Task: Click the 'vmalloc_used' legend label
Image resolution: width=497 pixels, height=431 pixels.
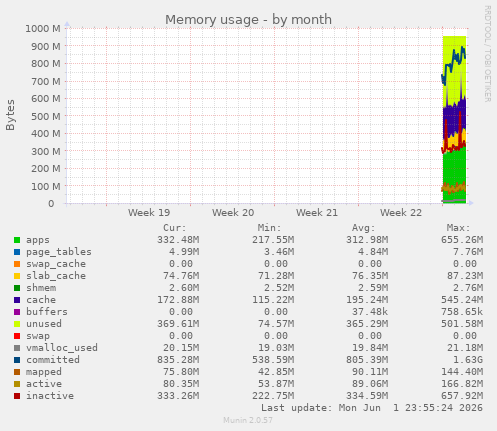Action: (62, 348)
